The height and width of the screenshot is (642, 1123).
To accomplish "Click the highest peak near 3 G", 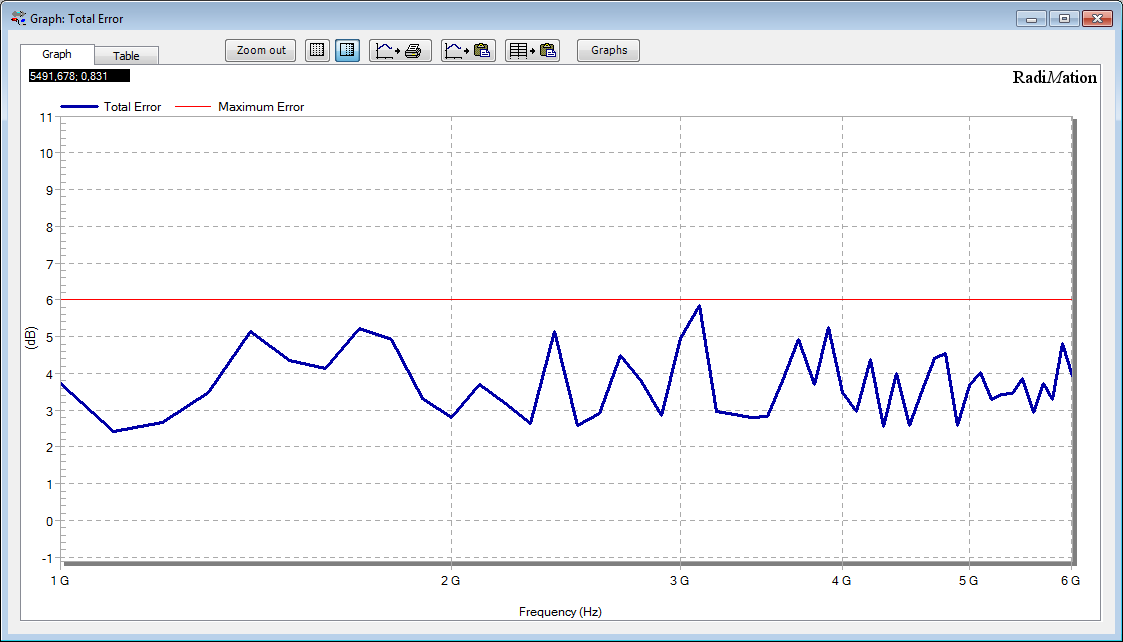I will pos(699,306).
